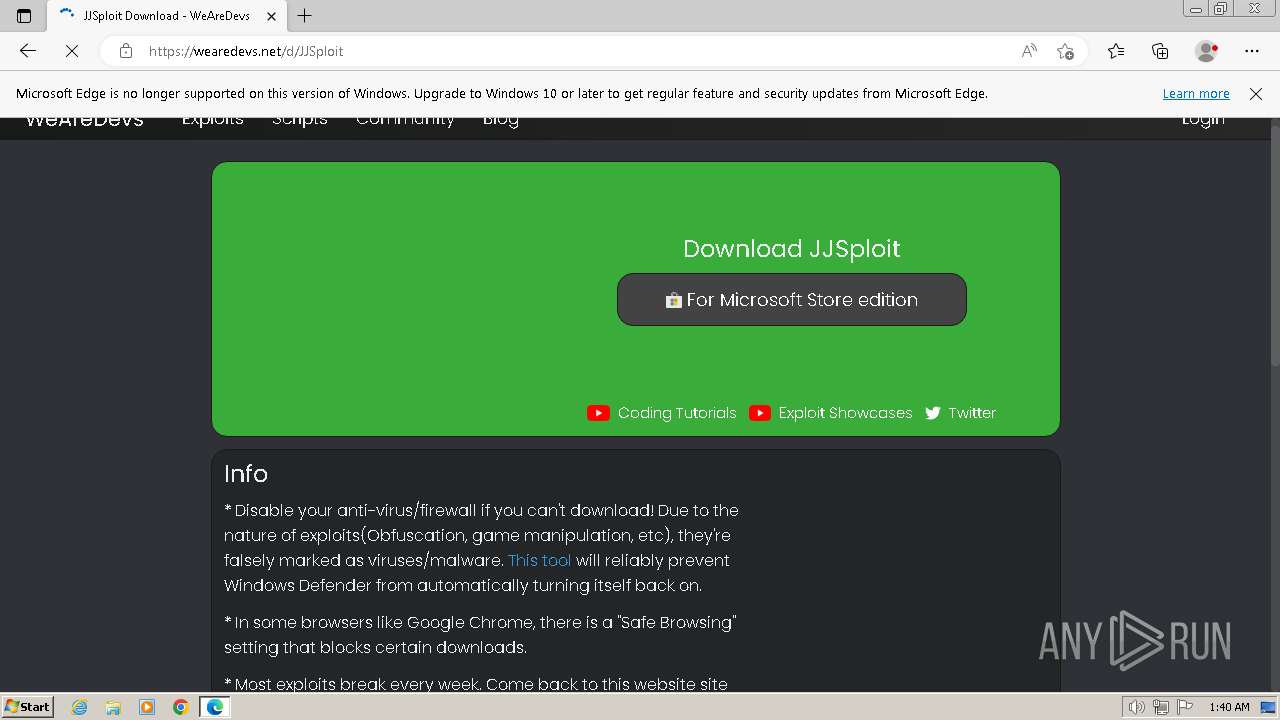Click the 1:40 AM system clock
This screenshot has width=1280, height=720.
pos(1229,708)
